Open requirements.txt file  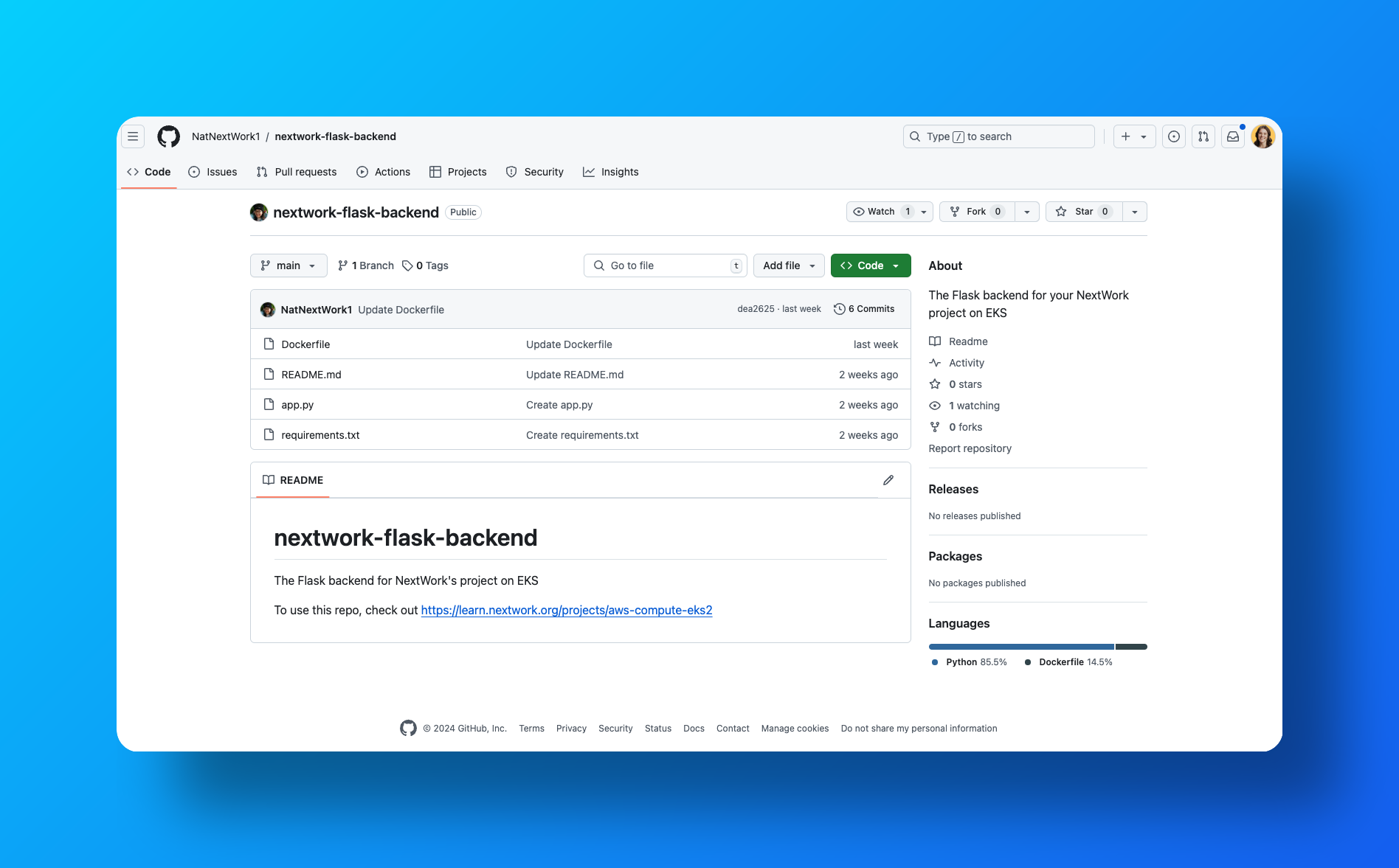(x=320, y=435)
